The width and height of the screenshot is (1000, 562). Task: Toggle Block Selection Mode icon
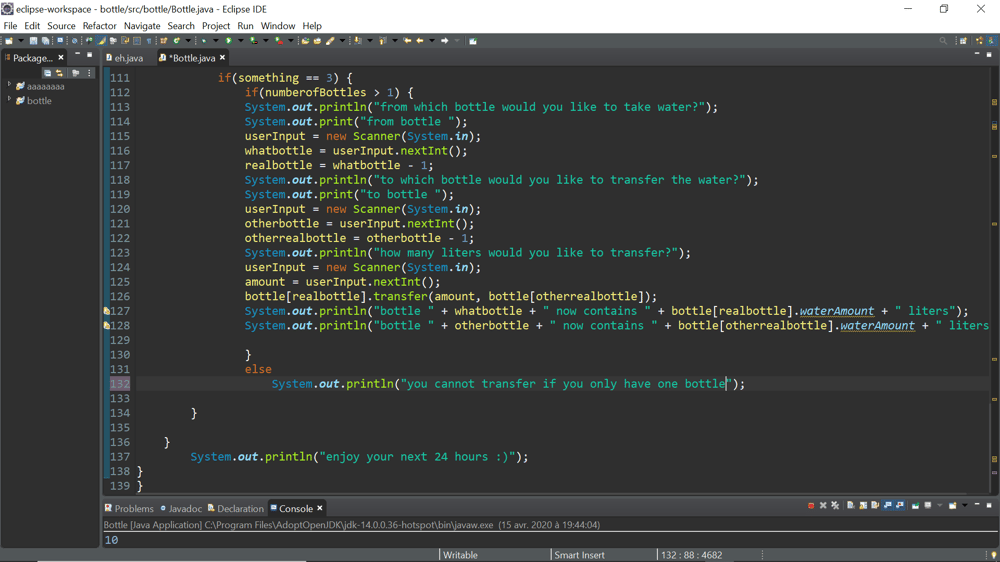pos(137,41)
